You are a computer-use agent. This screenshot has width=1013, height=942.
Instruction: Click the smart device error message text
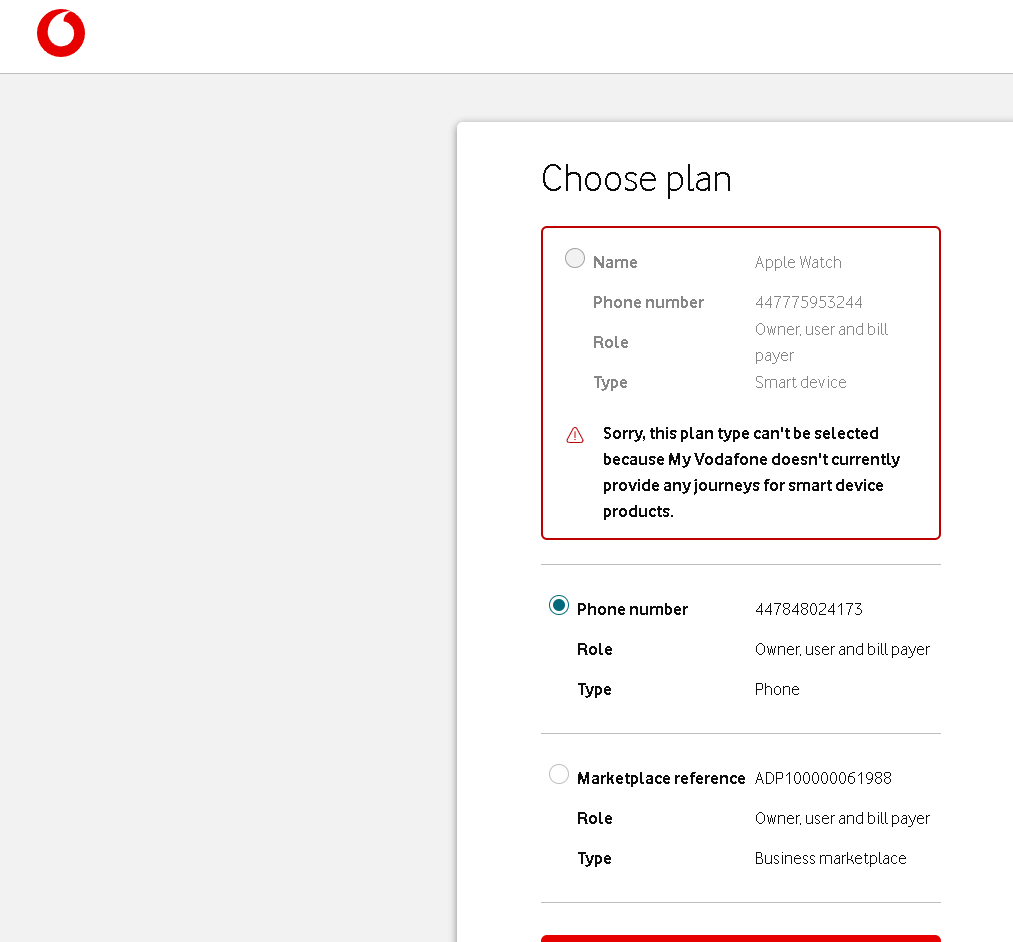tap(751, 472)
